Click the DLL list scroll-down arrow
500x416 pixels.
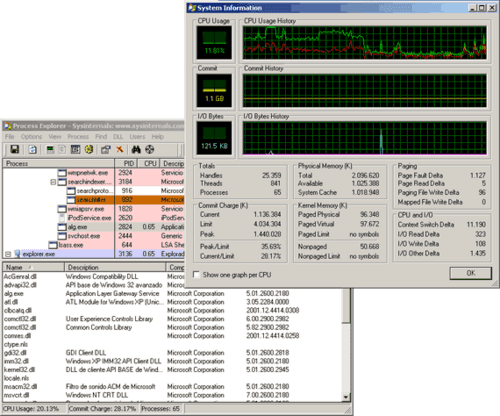(346, 397)
